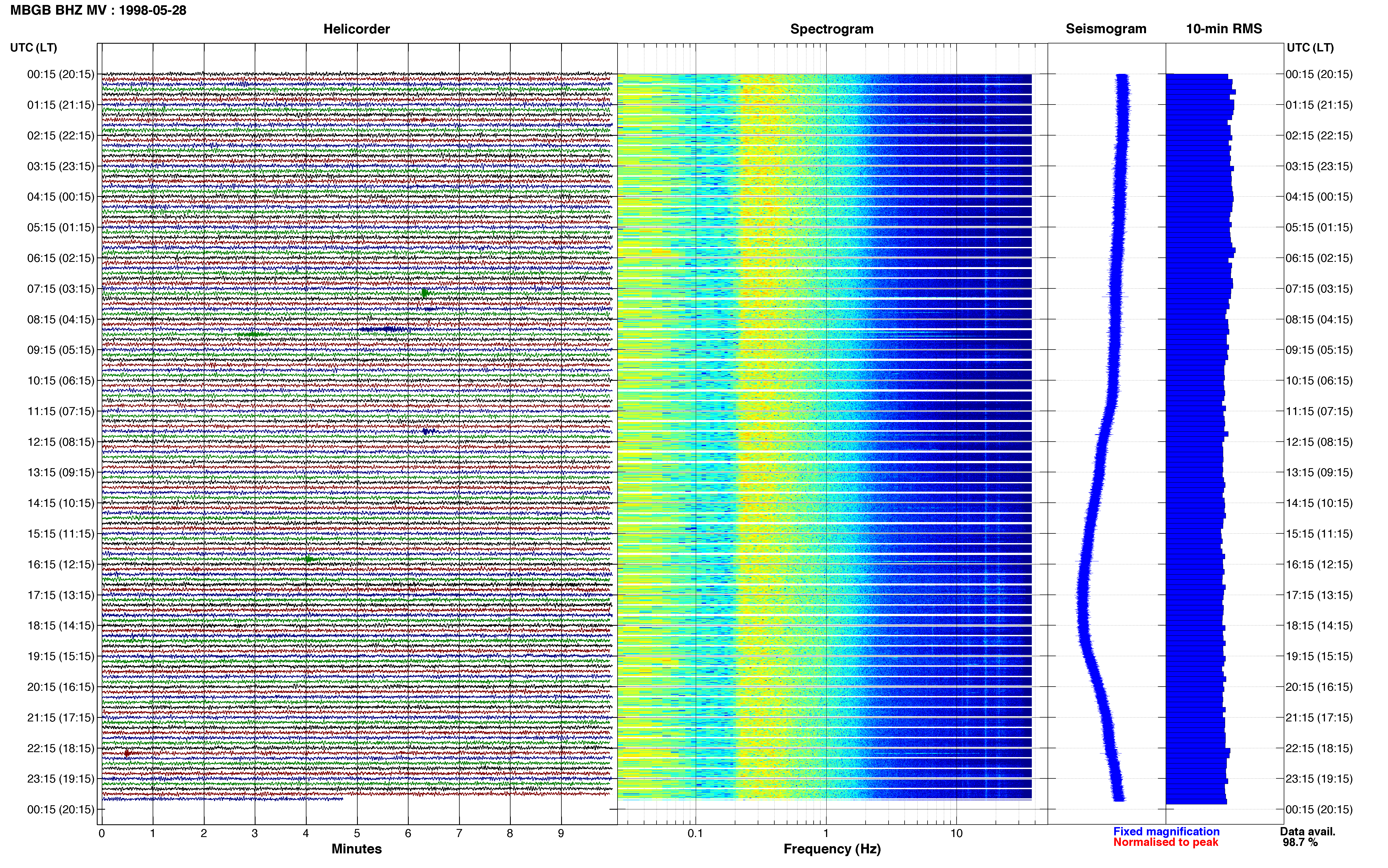Image resolution: width=1388 pixels, height=868 pixels.
Task: Click the left time label 23:15 (19:15)
Action: 61,778
